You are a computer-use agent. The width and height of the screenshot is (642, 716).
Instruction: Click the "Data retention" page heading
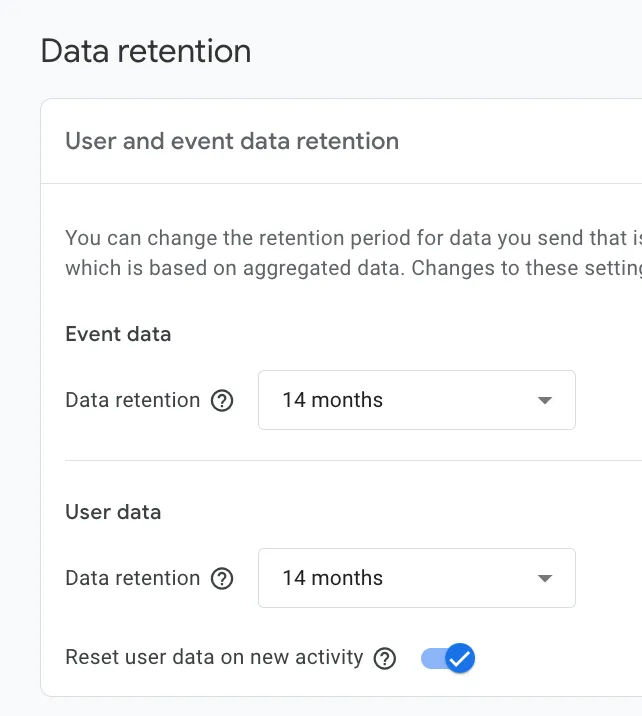pos(146,51)
